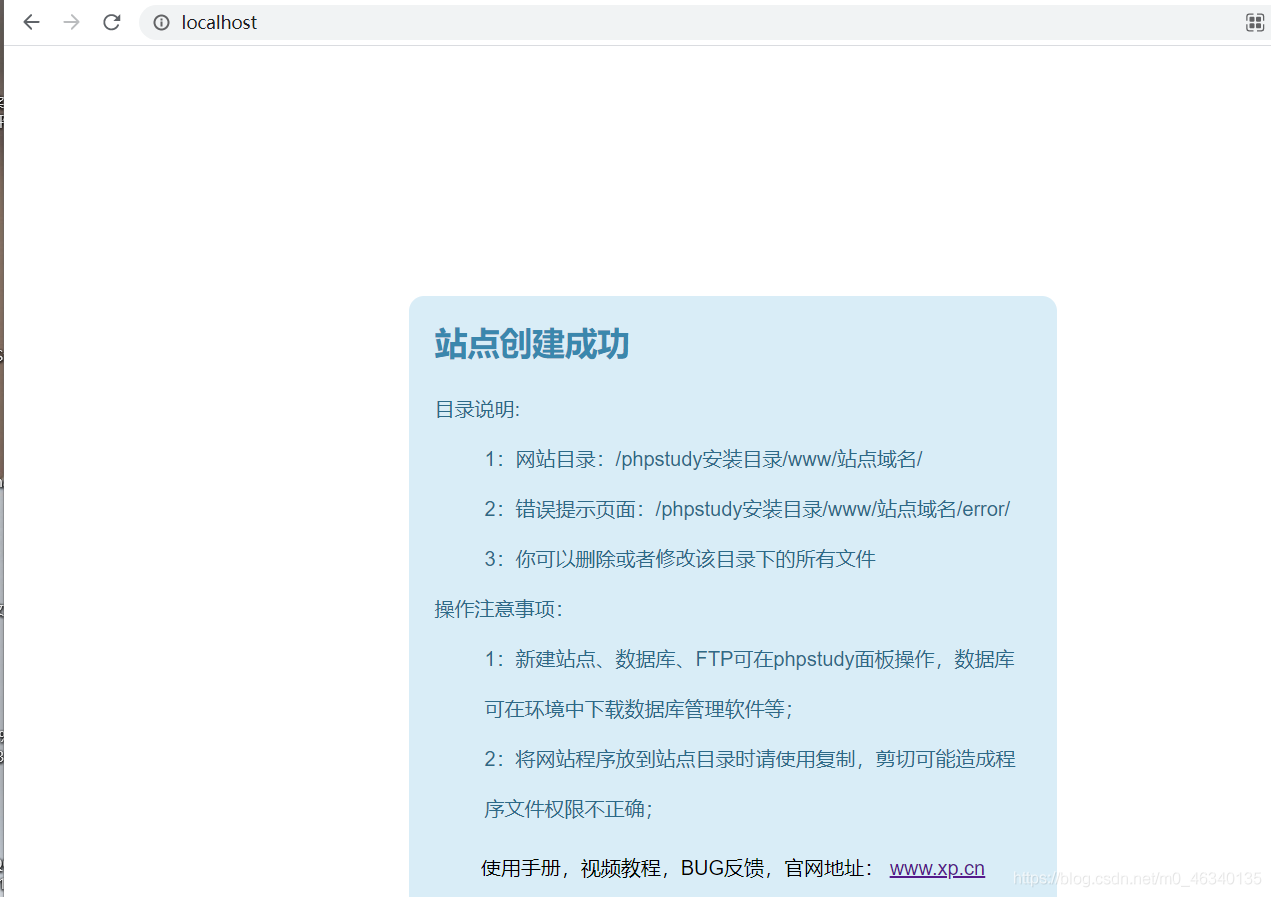This screenshot has width=1271, height=897.
Task: View site information for localhost
Action: pos(161,22)
